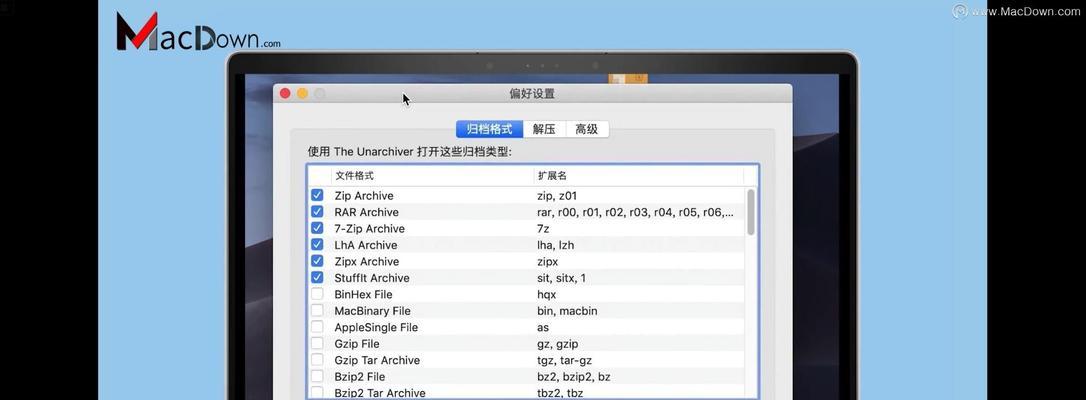Uncheck the LhA Archive checkbox

click(x=317, y=245)
